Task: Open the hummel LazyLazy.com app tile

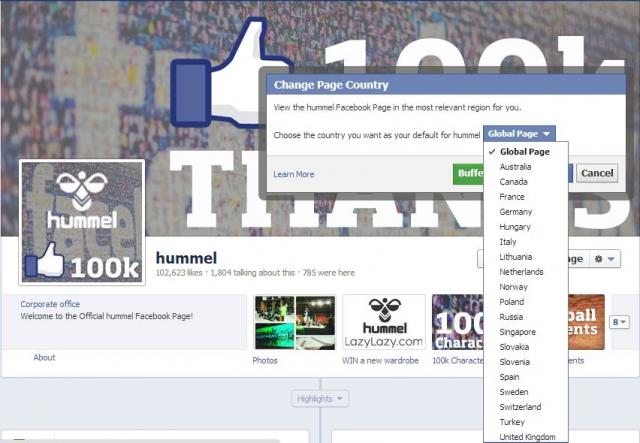Action: pyautogui.click(x=384, y=323)
